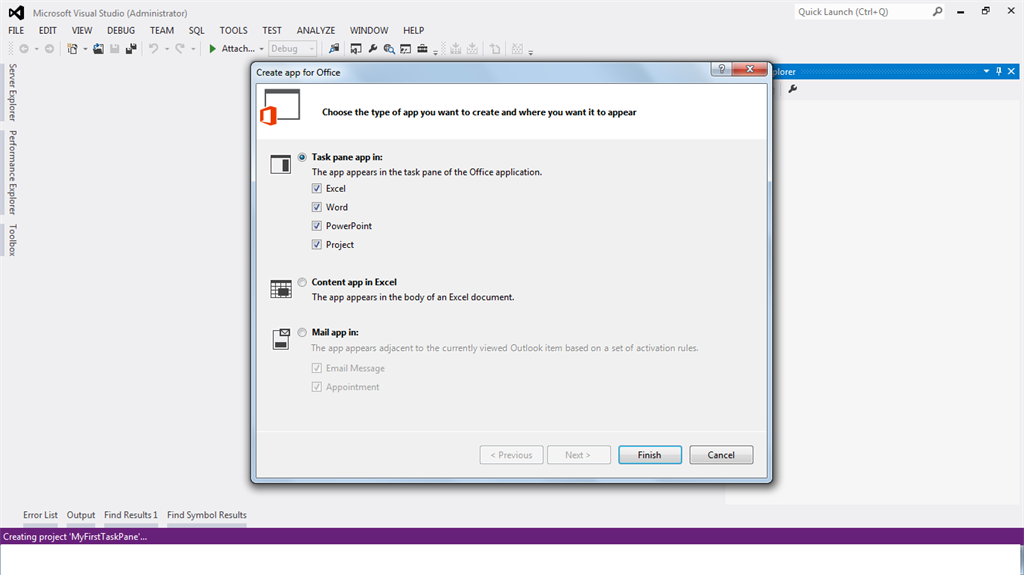Click the New Project toolbar icon

(72, 49)
